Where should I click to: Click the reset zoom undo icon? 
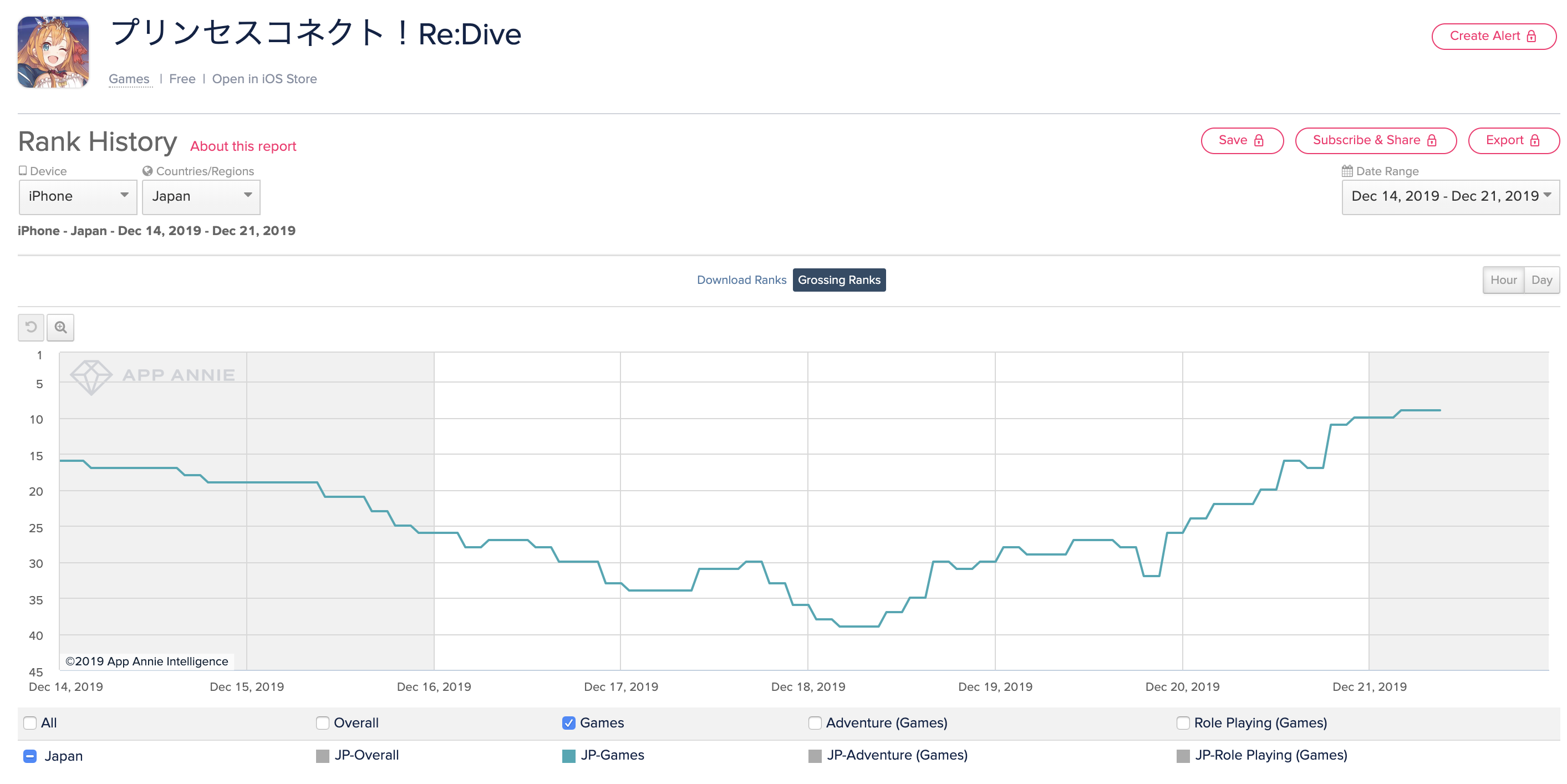pyautogui.click(x=31, y=327)
